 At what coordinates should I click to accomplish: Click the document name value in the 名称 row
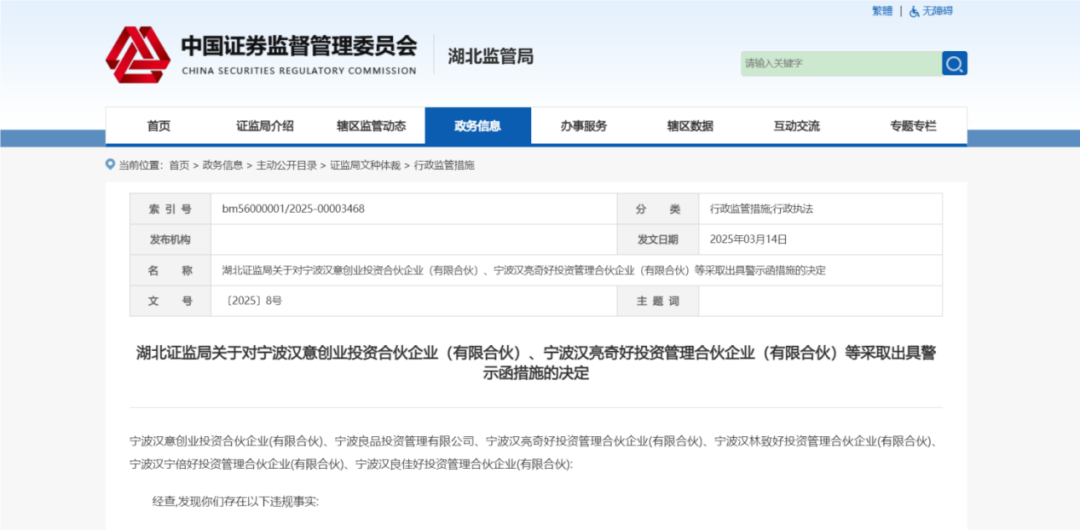(x=523, y=271)
